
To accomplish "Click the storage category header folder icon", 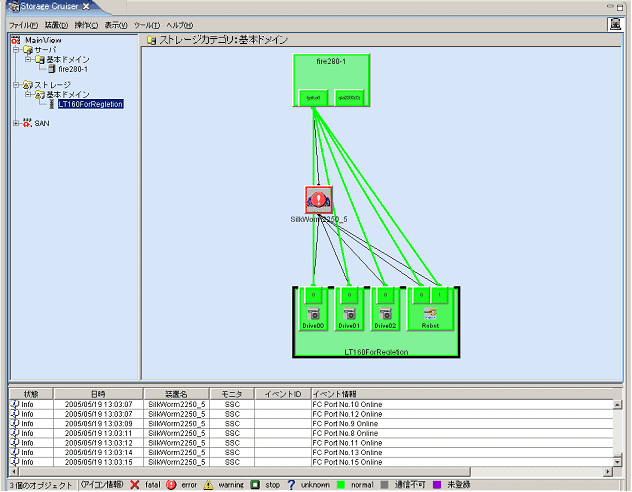I will coord(152,40).
